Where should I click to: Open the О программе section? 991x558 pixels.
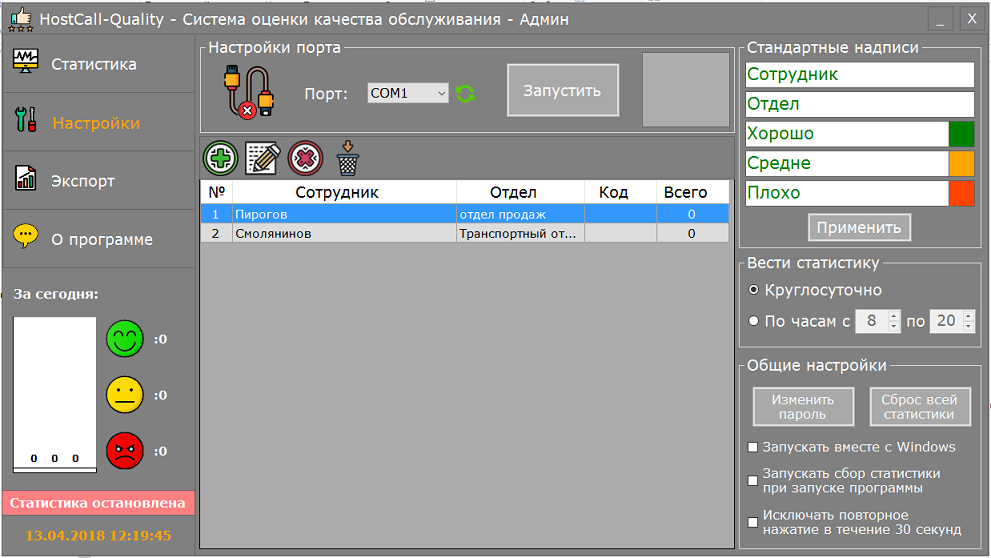99,240
